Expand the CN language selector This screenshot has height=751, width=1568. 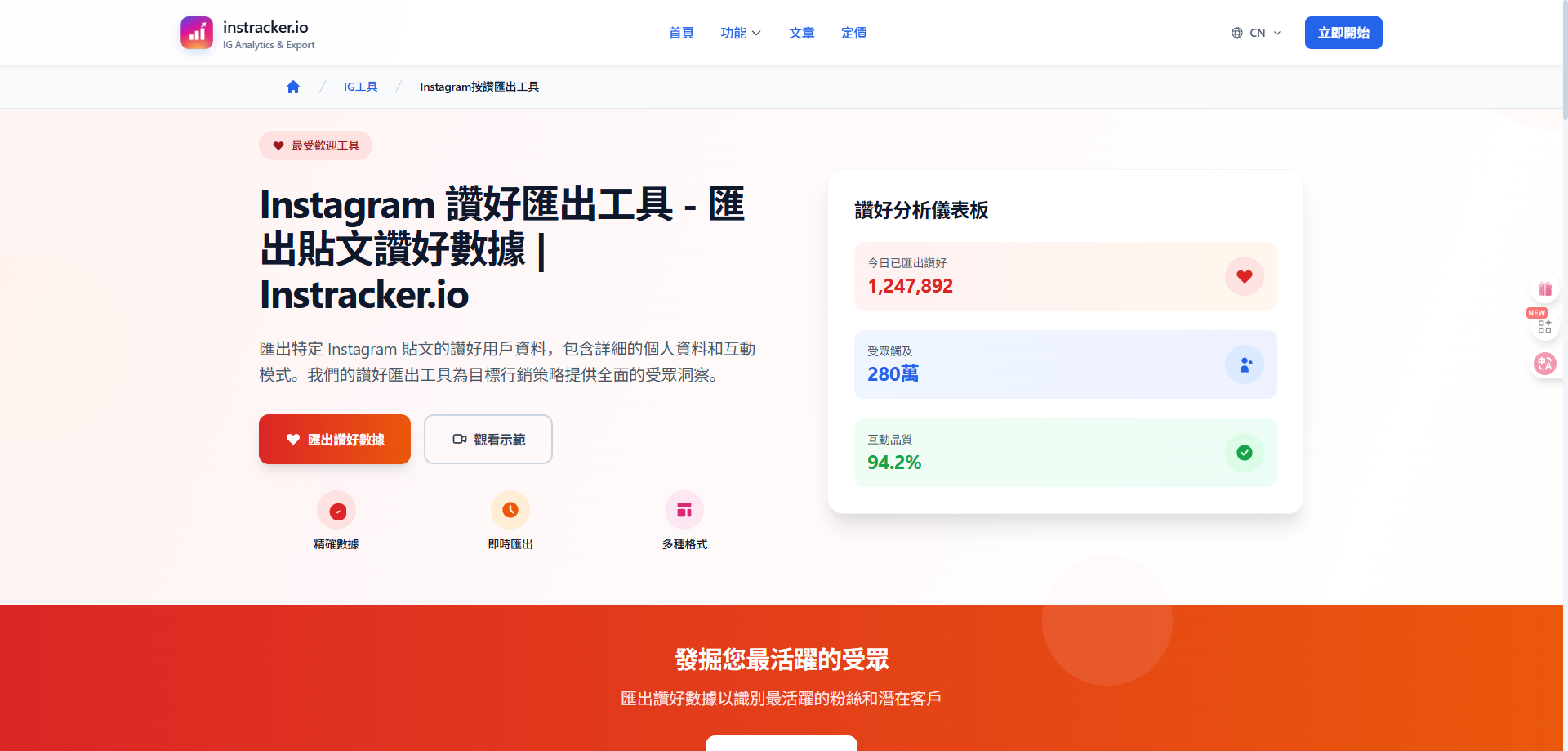[x=1257, y=33]
